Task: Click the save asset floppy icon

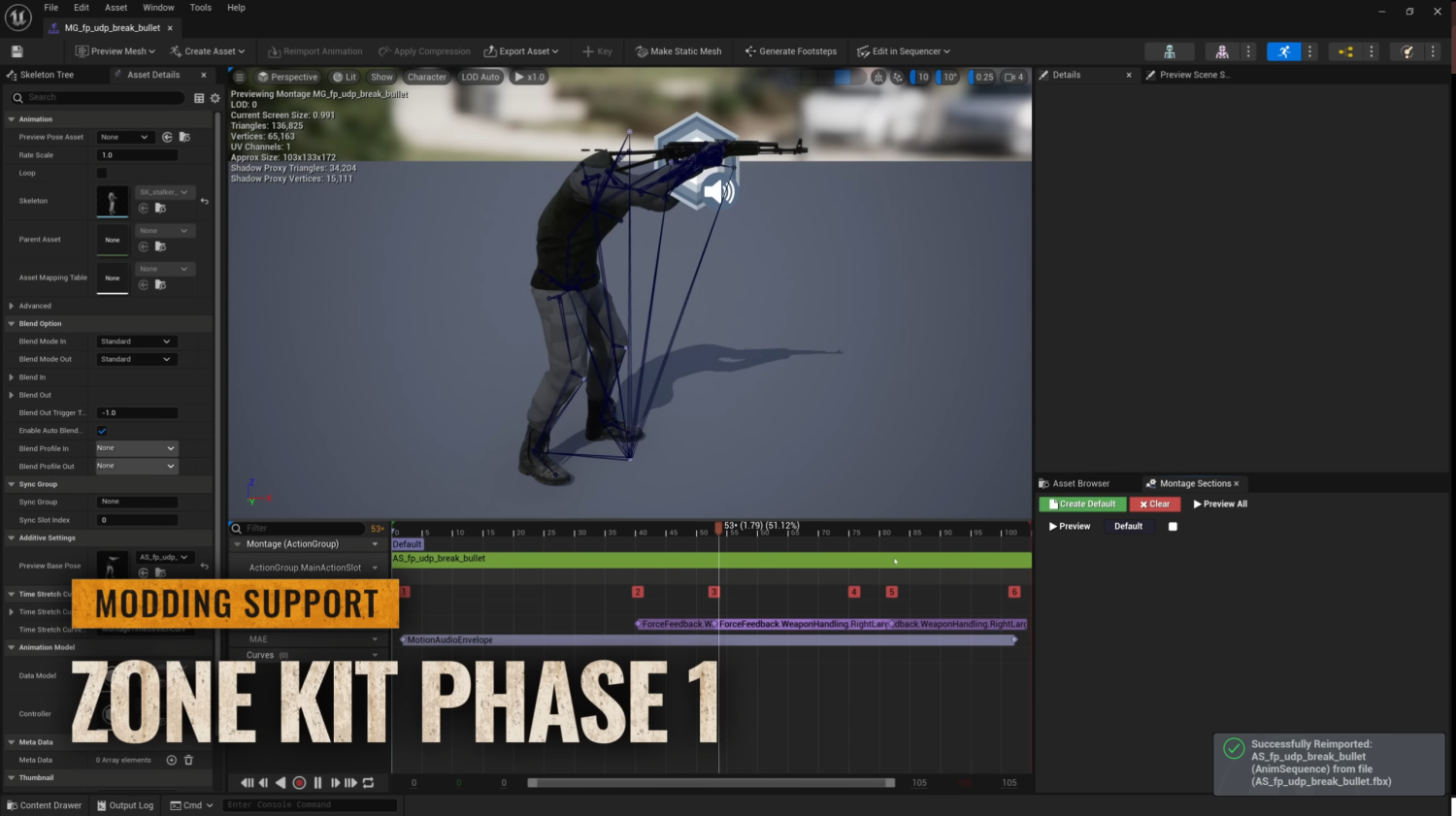Action: (17, 51)
